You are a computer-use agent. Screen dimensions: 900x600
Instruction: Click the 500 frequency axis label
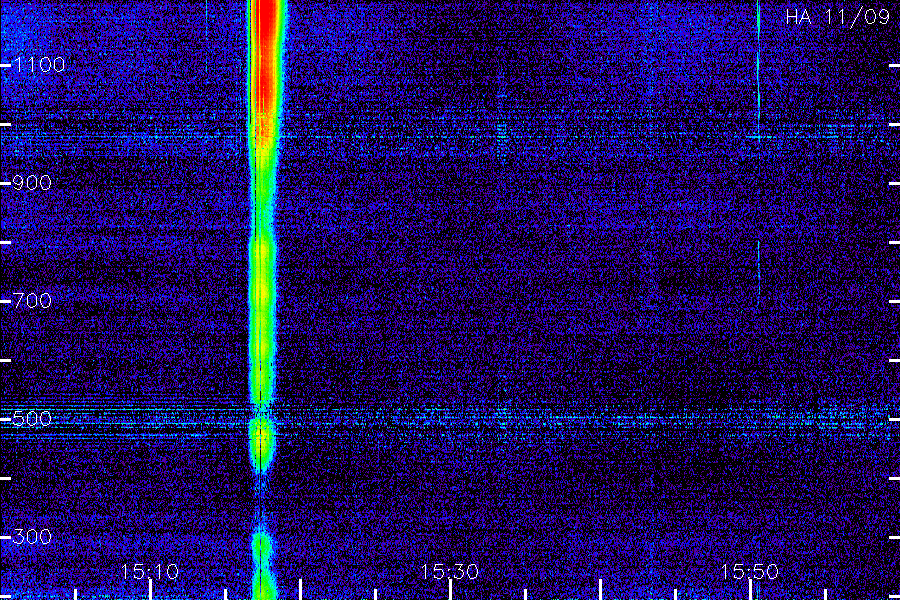coord(32,419)
